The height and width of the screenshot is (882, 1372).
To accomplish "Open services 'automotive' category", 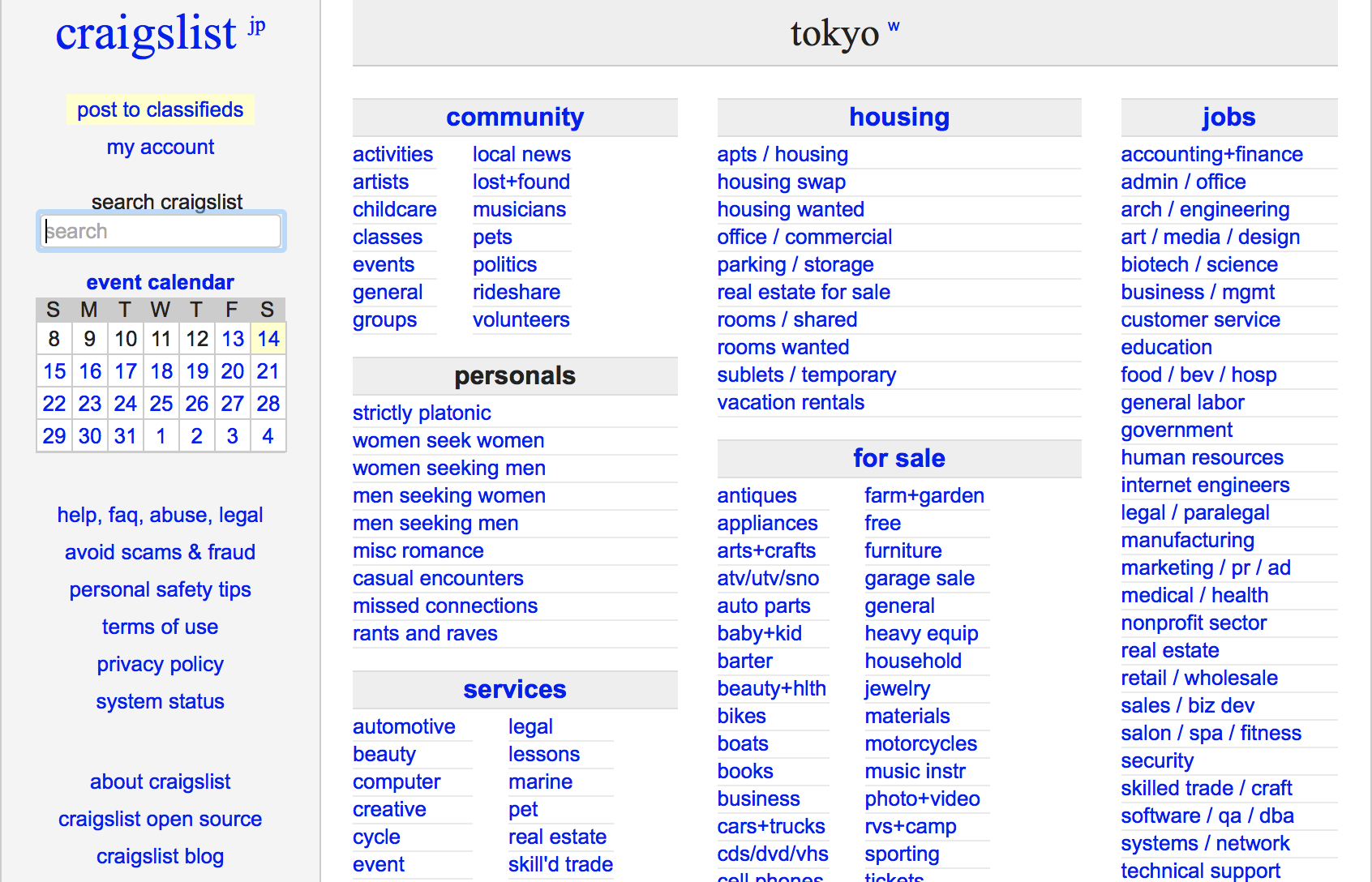I will [404, 726].
